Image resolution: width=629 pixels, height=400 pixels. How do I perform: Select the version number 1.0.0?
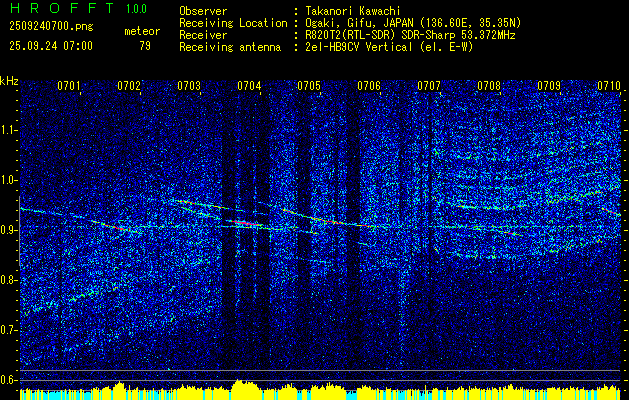click(136, 9)
